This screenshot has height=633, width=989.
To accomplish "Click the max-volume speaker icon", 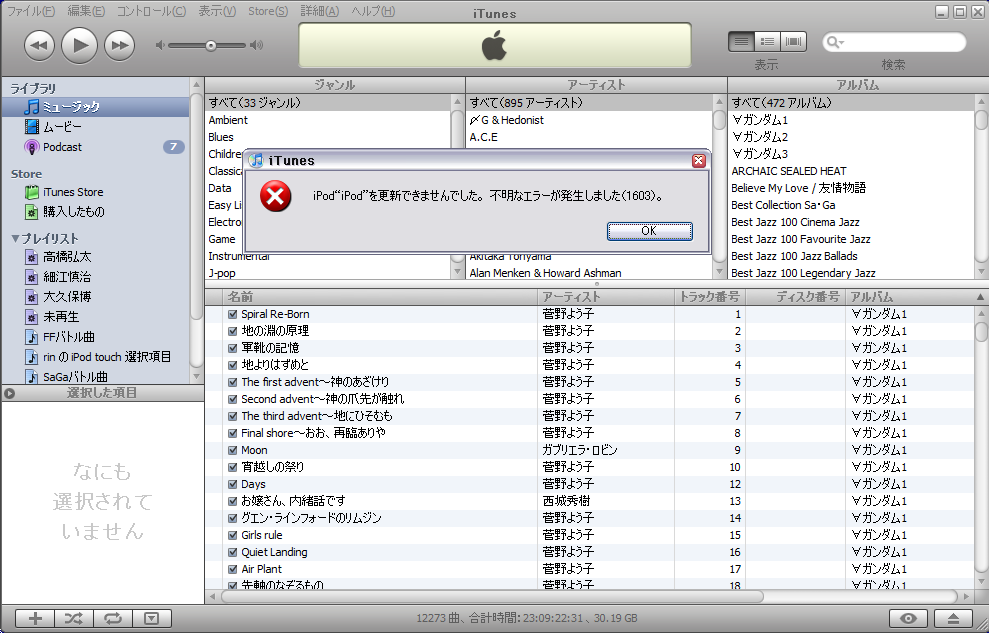I will (x=256, y=45).
